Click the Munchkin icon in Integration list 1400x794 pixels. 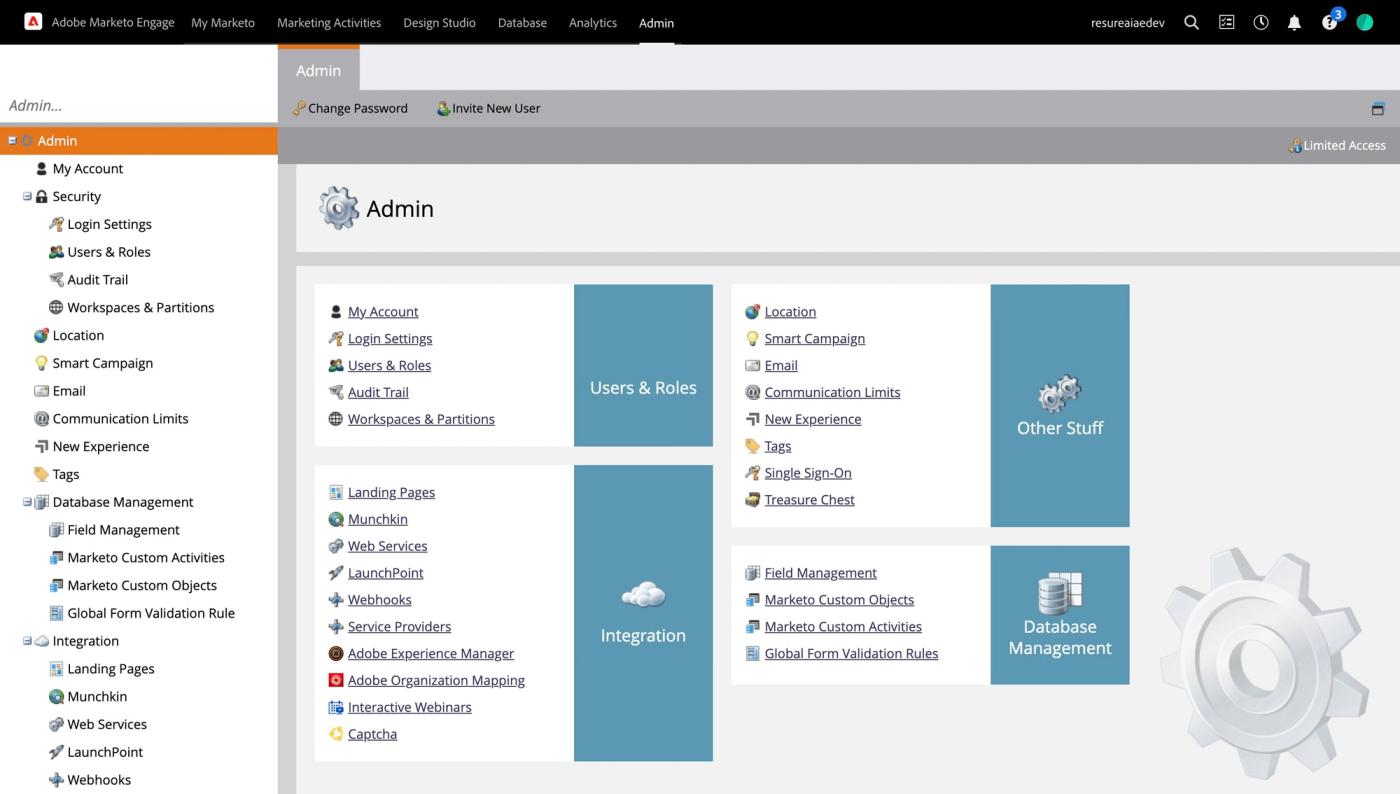point(336,519)
